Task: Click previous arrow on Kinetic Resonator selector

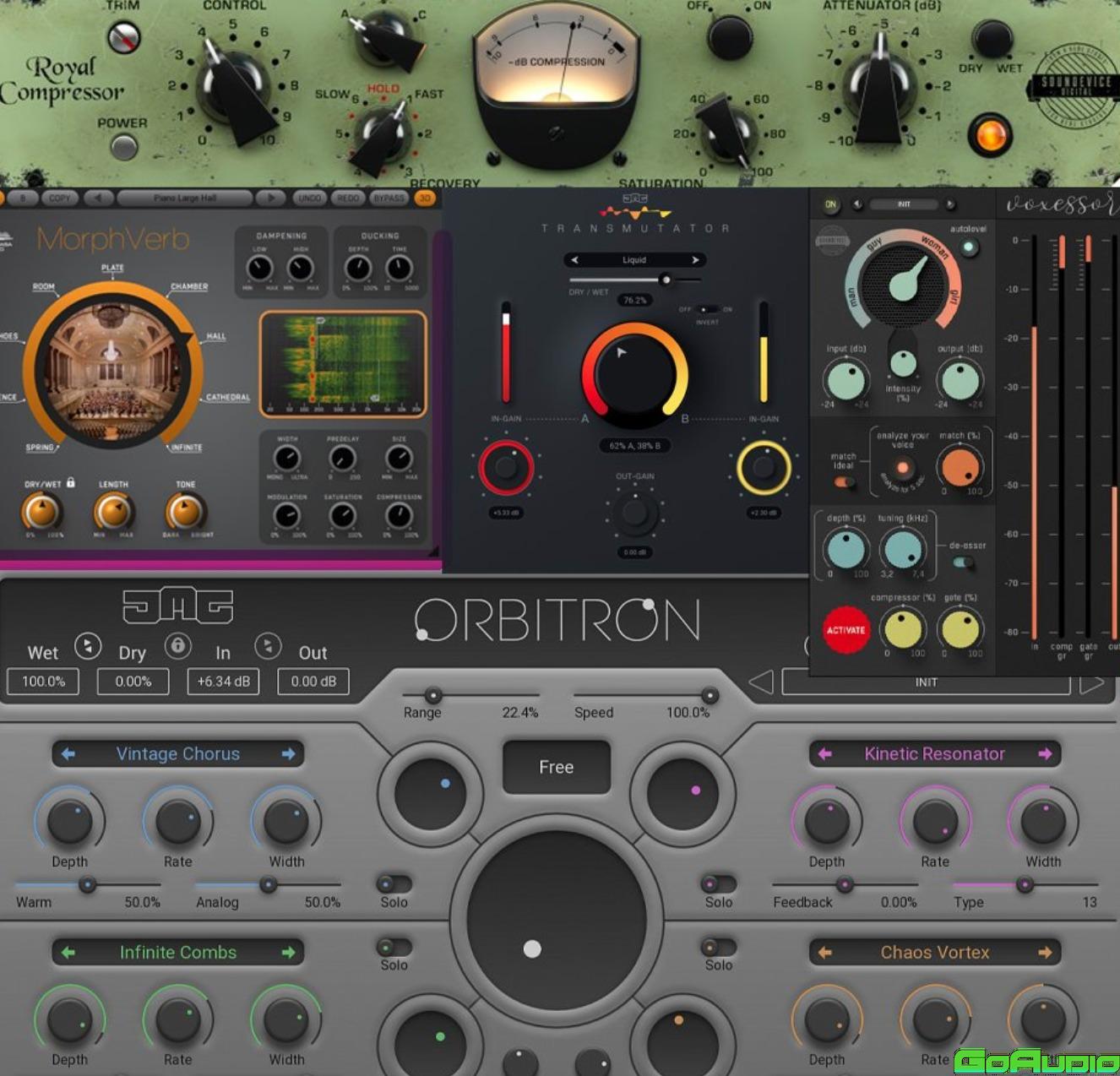Action: (825, 753)
